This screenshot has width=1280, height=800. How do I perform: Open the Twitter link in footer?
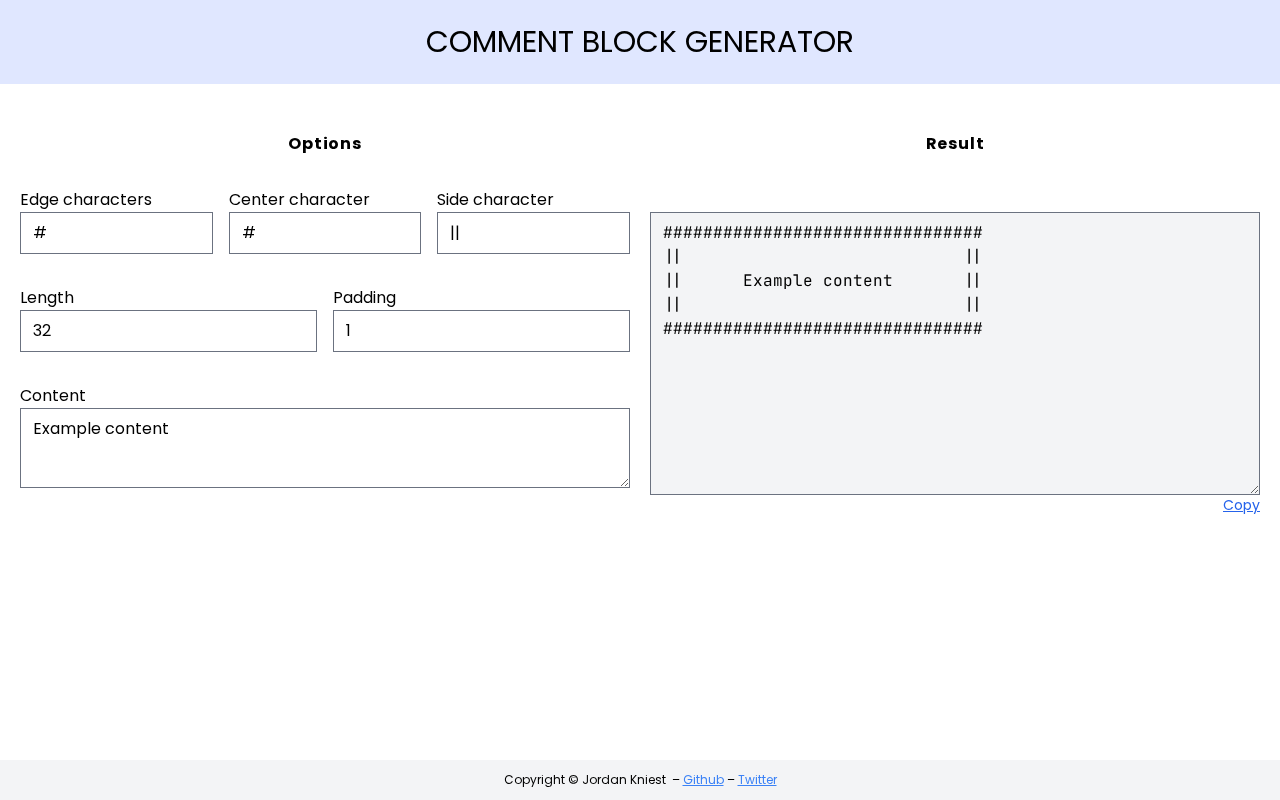pyautogui.click(x=757, y=780)
